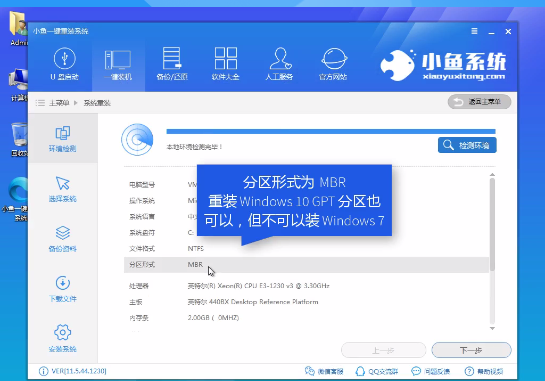
Task: Click the radar scan status icon
Action: point(137,139)
